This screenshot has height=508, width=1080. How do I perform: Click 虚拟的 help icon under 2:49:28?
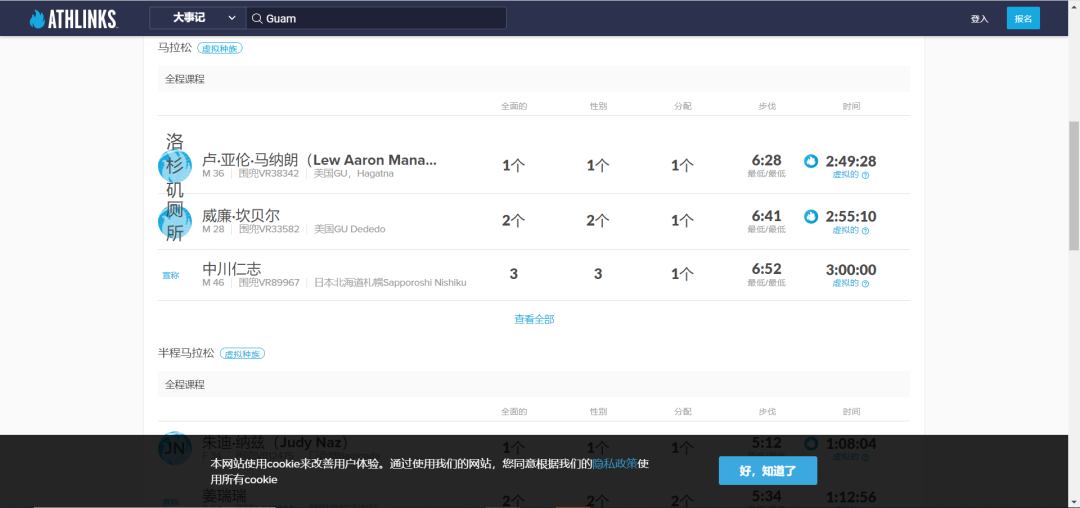[865, 175]
